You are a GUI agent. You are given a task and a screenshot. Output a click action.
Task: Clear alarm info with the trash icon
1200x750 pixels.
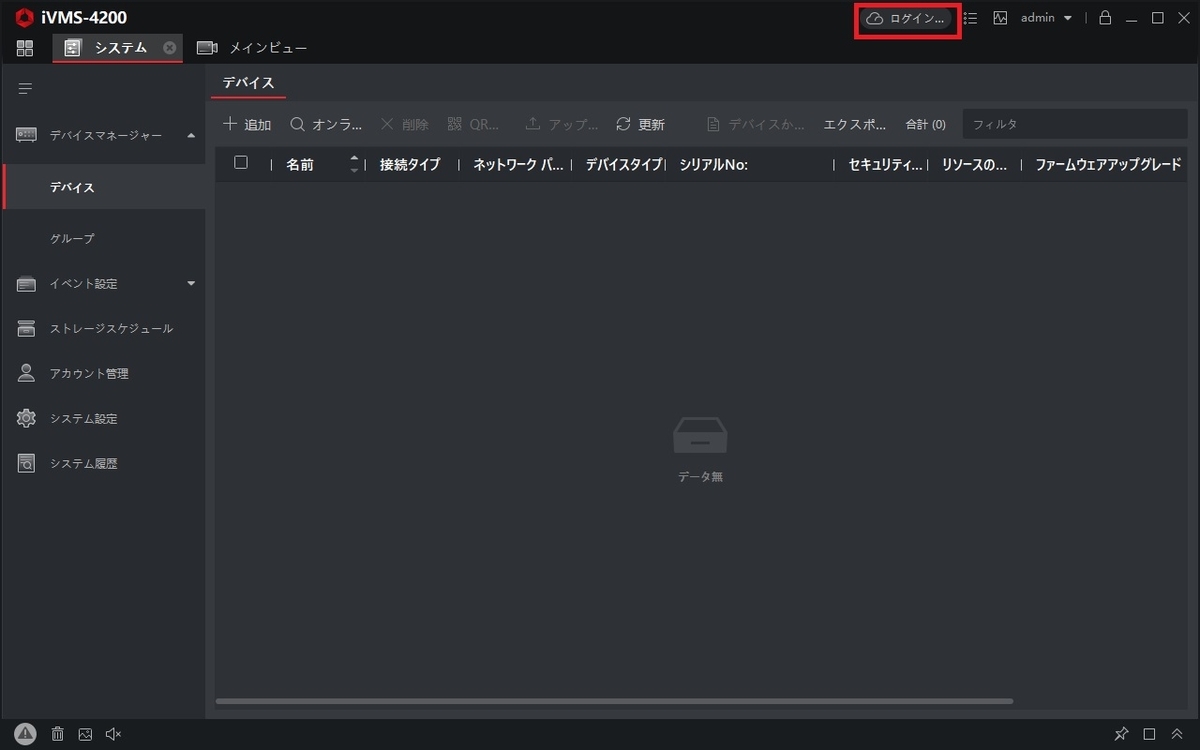(x=57, y=733)
